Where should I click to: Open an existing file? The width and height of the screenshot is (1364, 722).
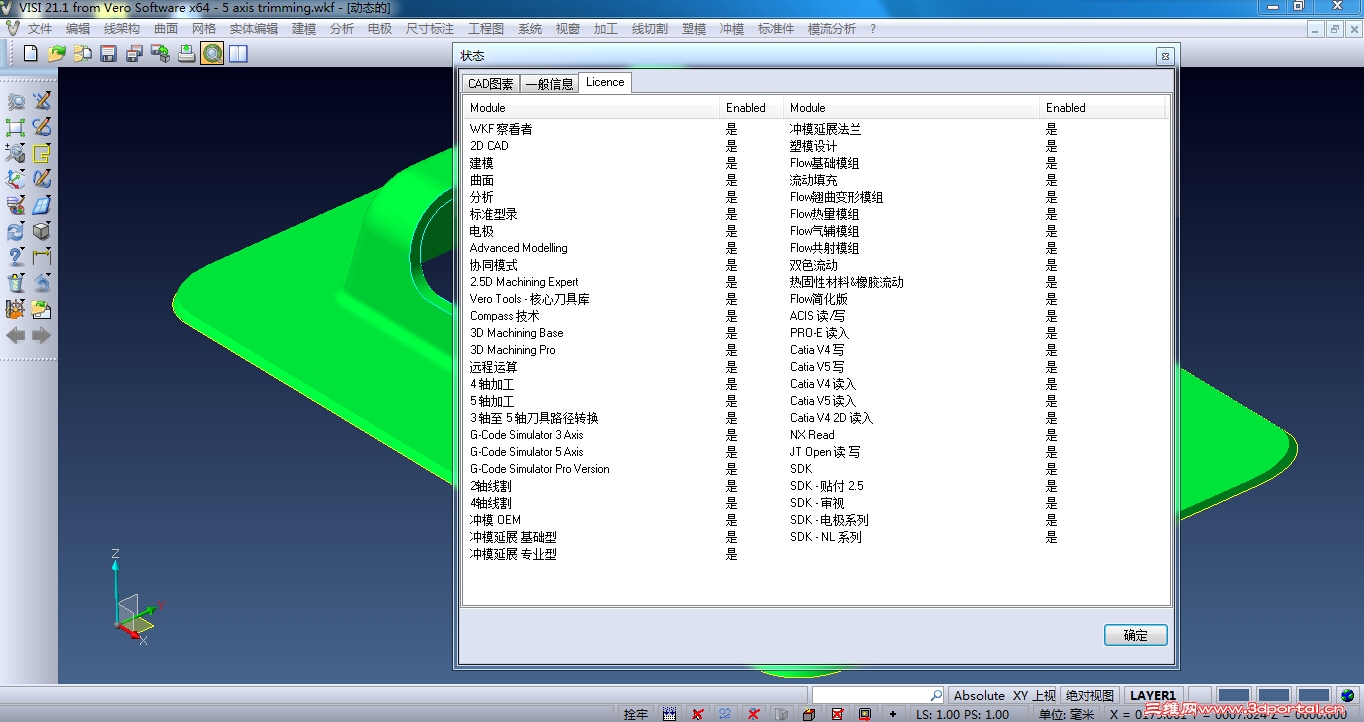tap(55, 52)
